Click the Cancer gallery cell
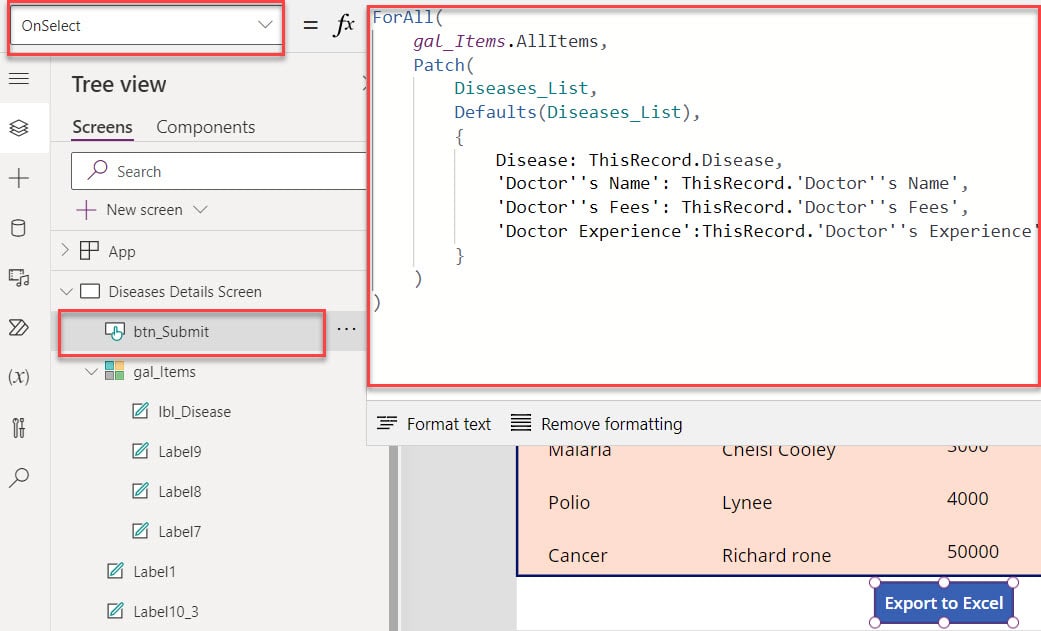Viewport: 1041px width, 631px height. tap(578, 555)
